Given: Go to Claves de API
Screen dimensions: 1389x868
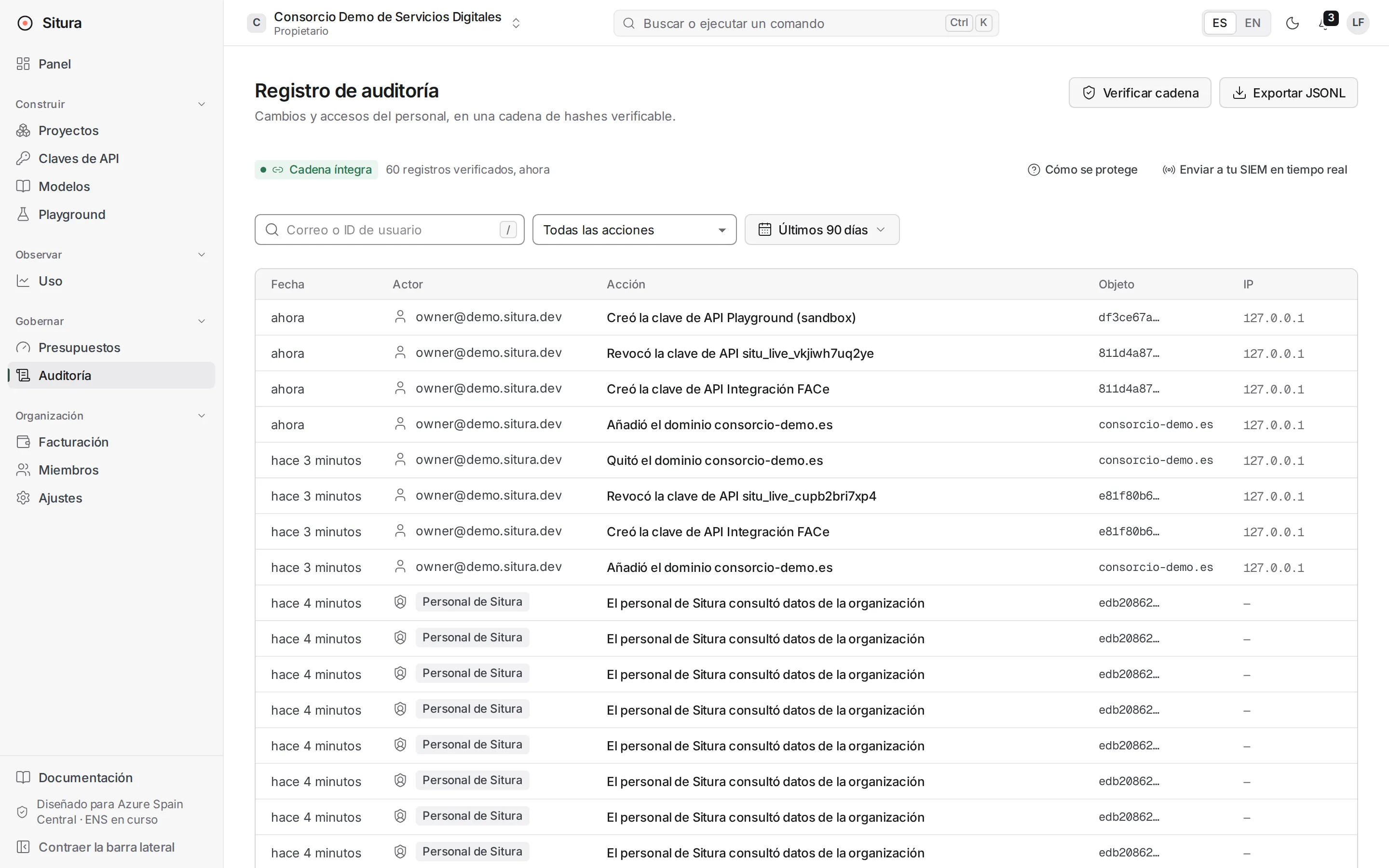Looking at the screenshot, I should pos(112,159).
